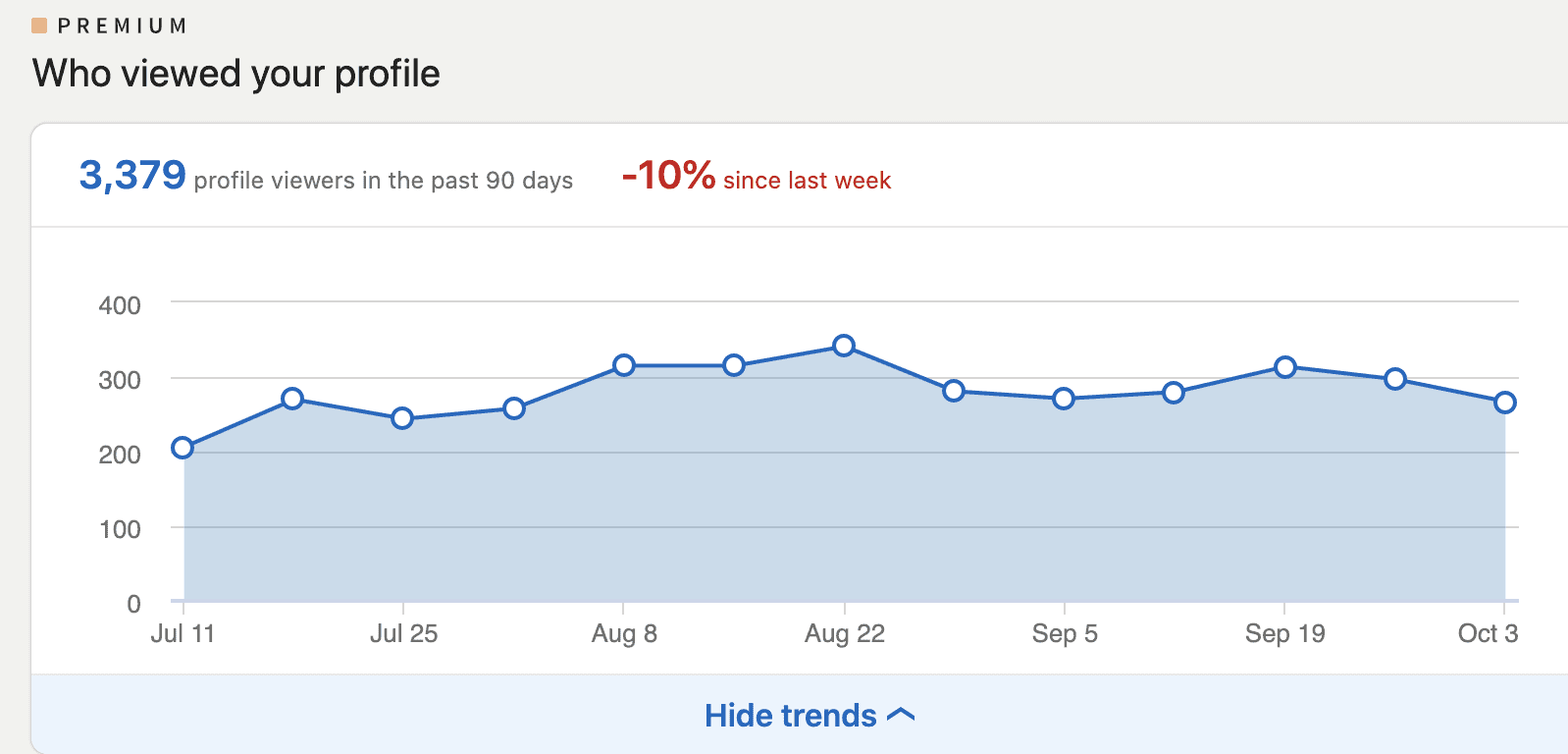1568x754 pixels.
Task: Click the chevron next to Hide trends
Action: tap(901, 716)
